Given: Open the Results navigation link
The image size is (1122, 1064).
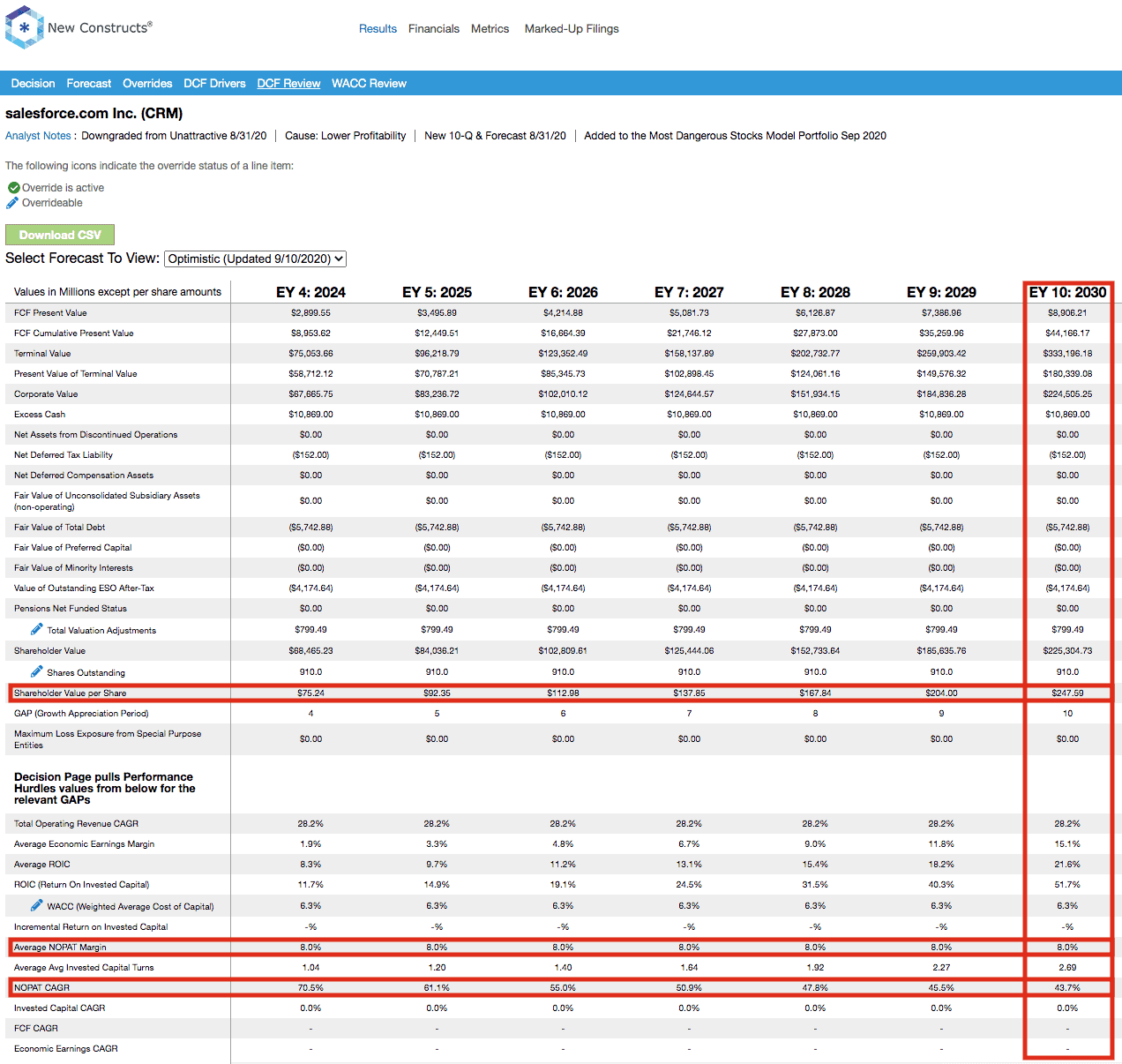Looking at the screenshot, I should pos(378,29).
